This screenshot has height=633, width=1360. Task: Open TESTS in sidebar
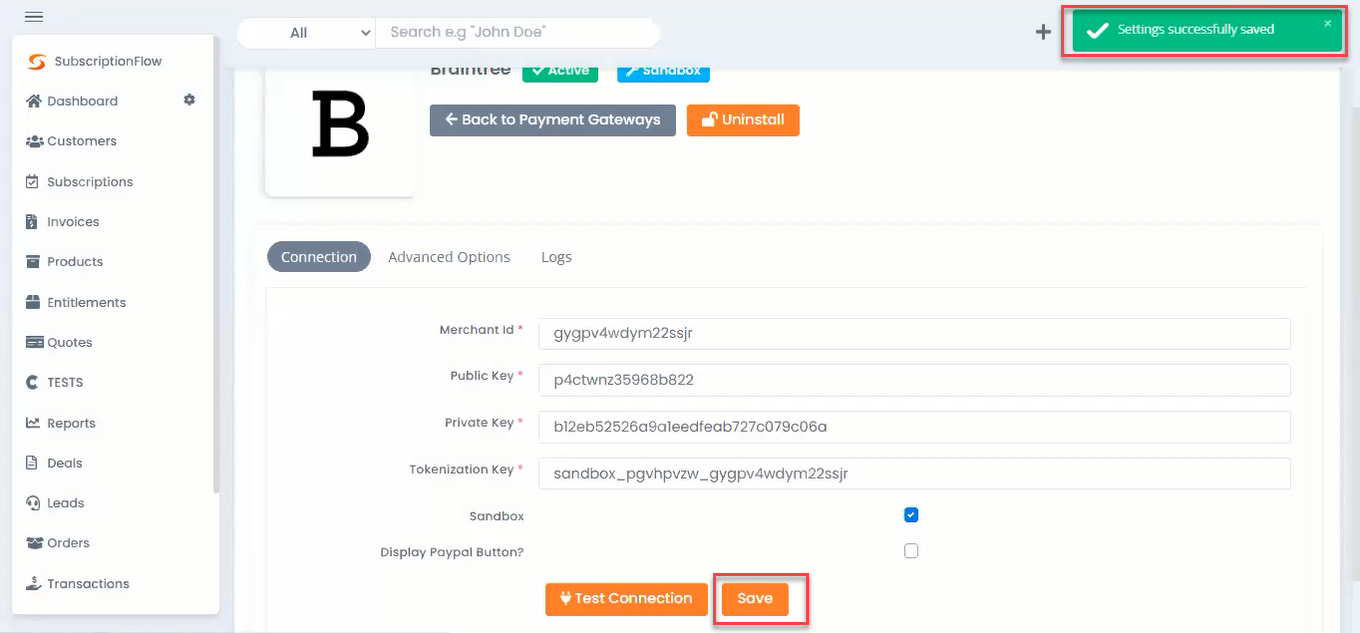[65, 382]
